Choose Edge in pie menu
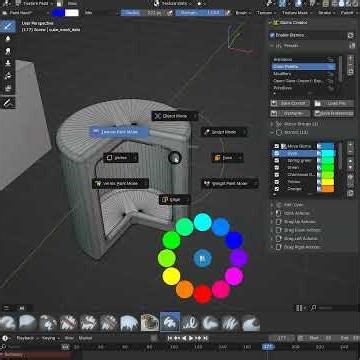360x360 pixels. 175,200
